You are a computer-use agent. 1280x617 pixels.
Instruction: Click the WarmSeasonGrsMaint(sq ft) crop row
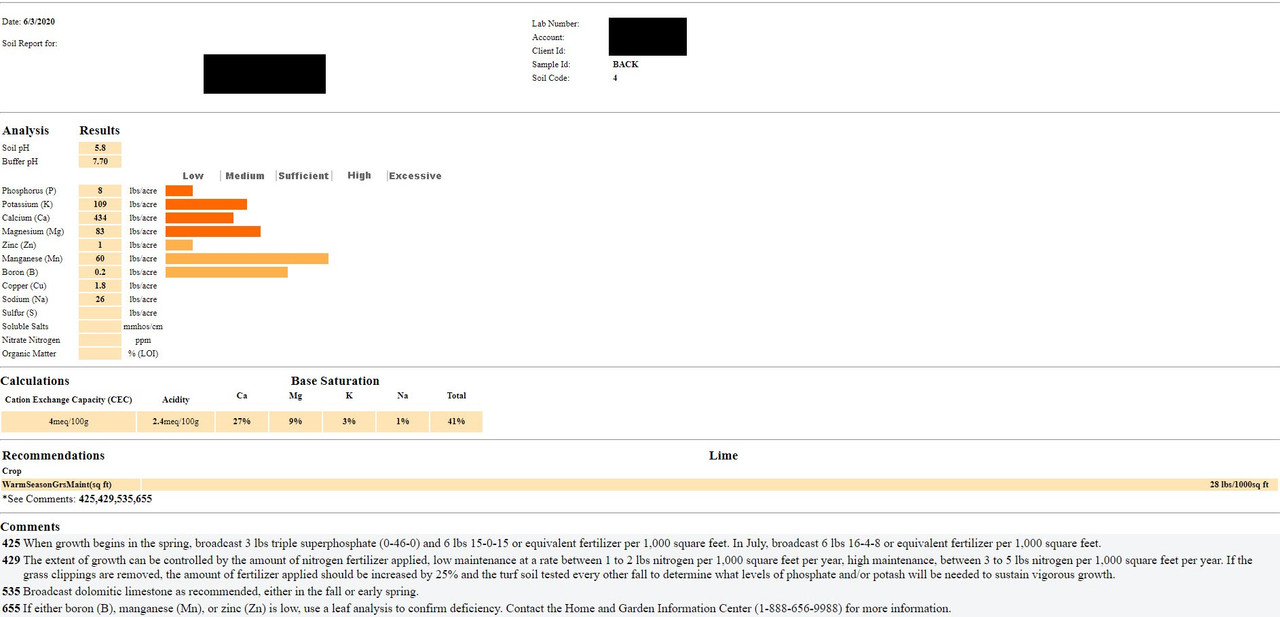click(640, 485)
